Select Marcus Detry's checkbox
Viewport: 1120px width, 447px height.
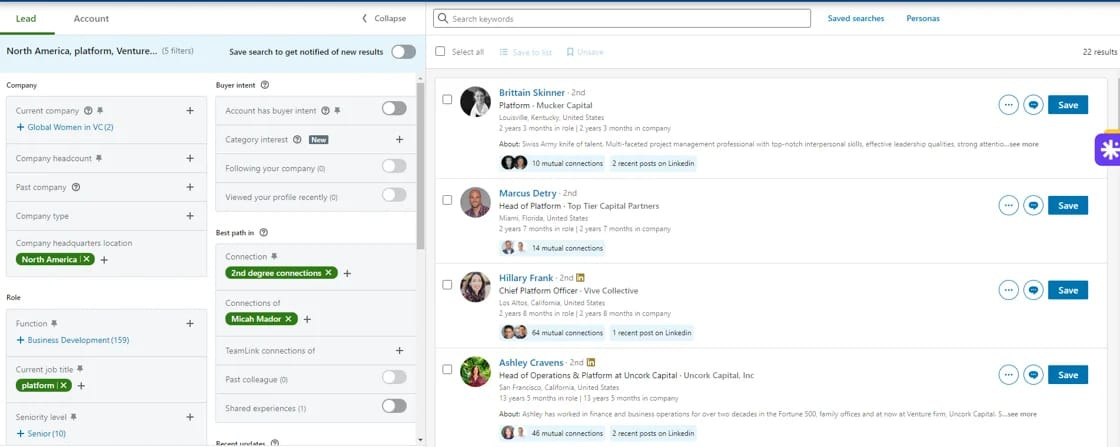pos(447,200)
